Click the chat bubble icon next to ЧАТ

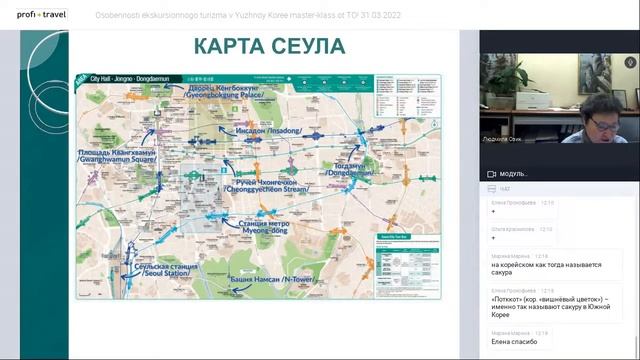(491, 189)
